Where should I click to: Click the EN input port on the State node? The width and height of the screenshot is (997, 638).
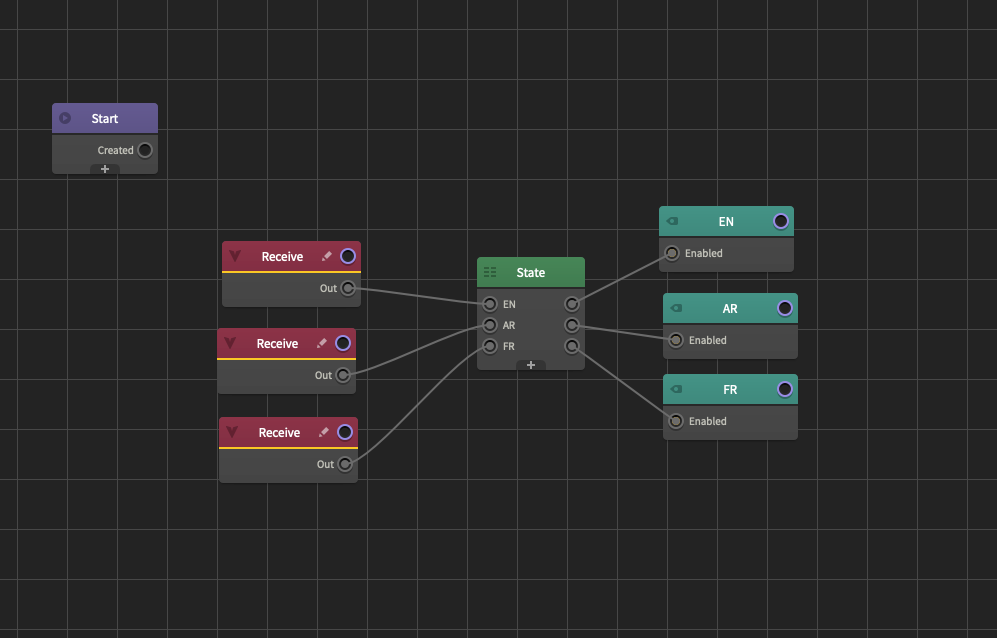(x=490, y=304)
